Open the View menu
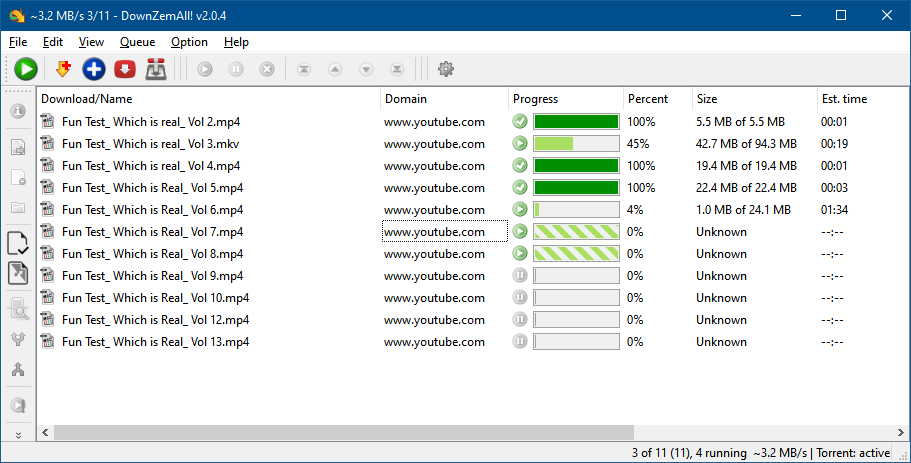 91,42
